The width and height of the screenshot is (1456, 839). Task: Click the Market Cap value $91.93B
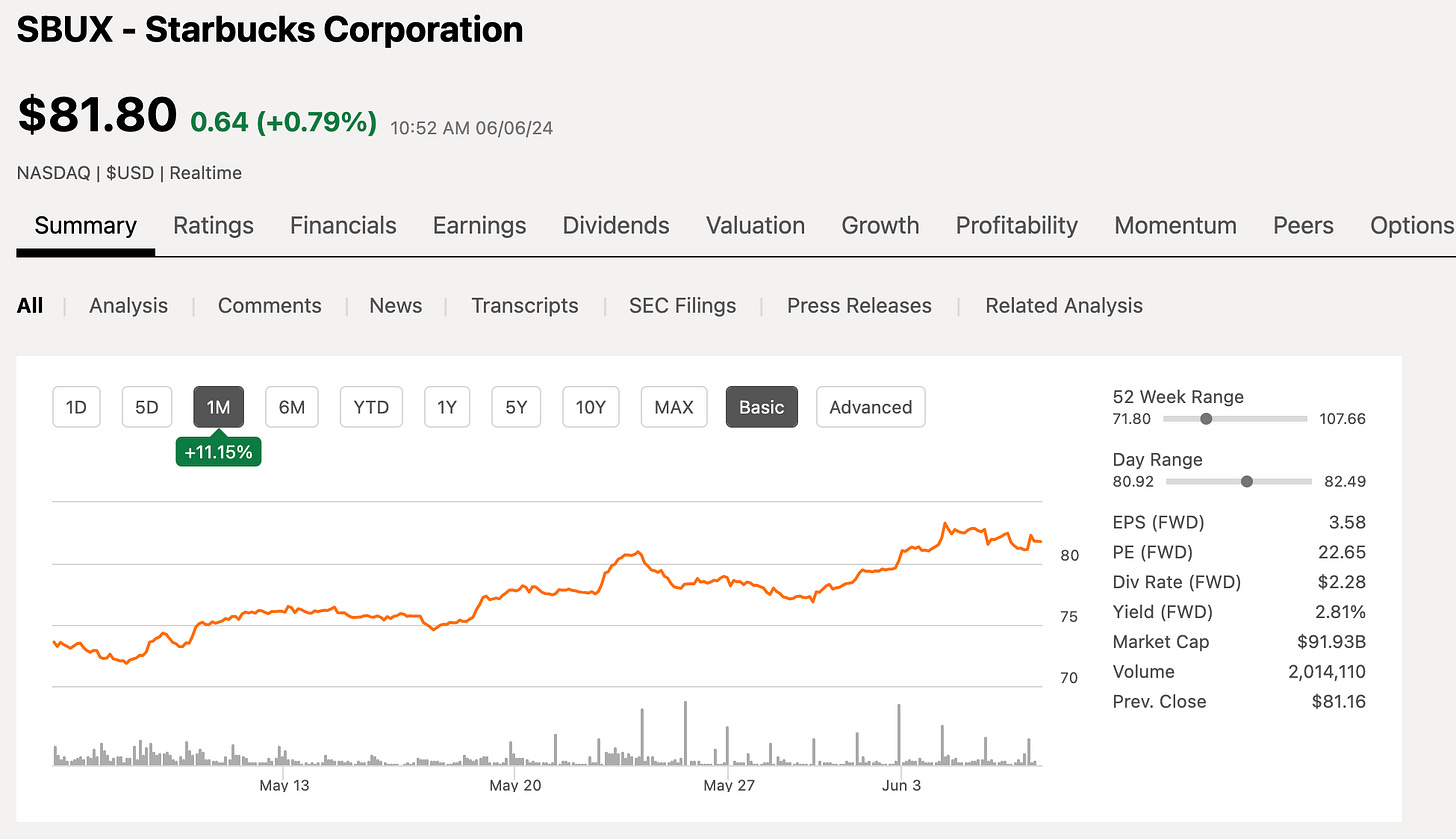tap(1333, 642)
